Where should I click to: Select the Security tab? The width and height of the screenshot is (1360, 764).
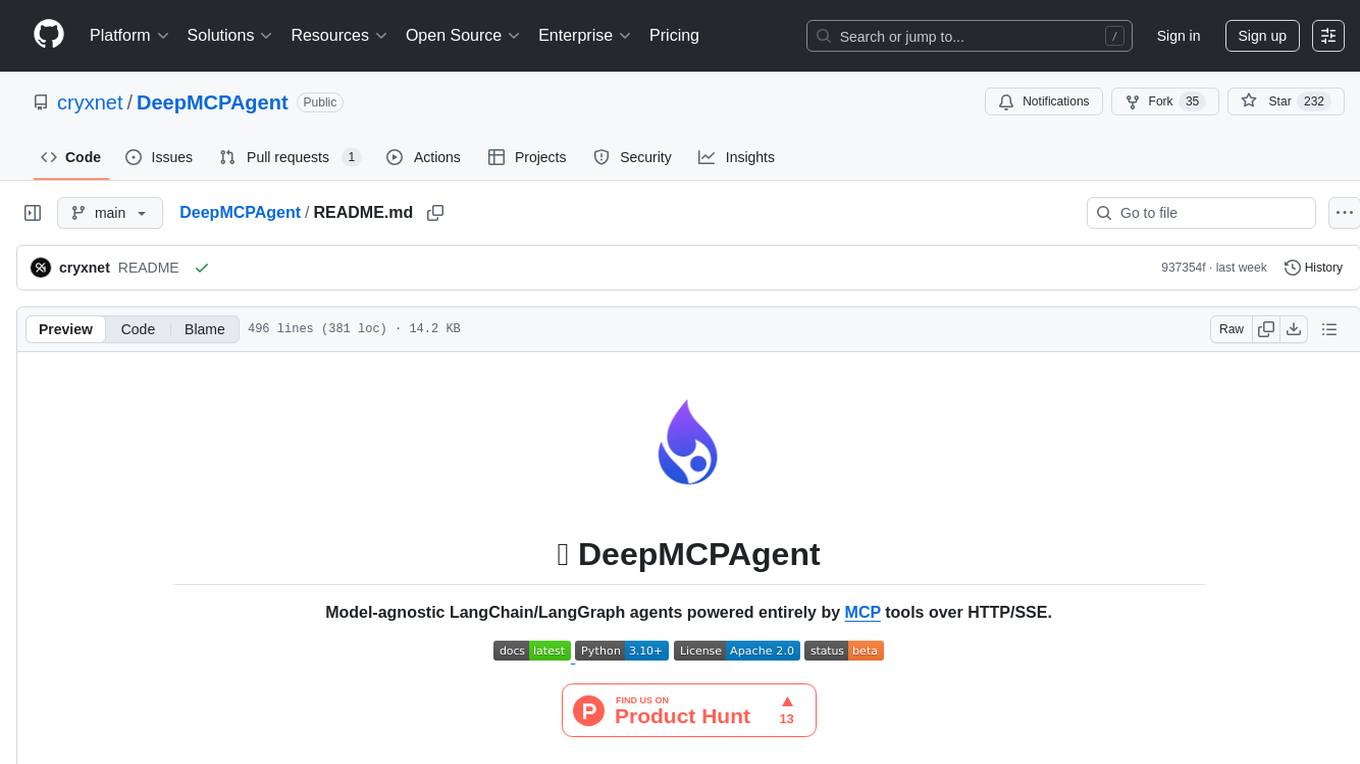tap(632, 157)
